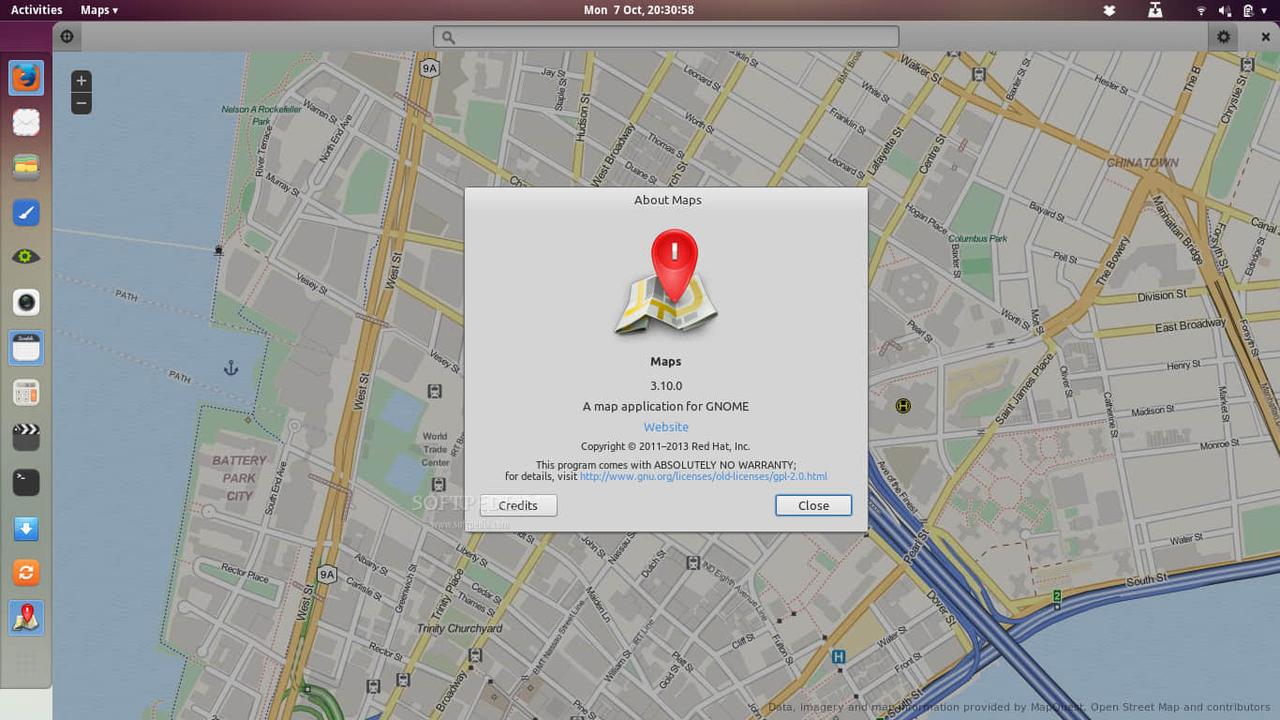Click the Wi-Fi network indicator
The height and width of the screenshot is (720, 1280).
1201,10
